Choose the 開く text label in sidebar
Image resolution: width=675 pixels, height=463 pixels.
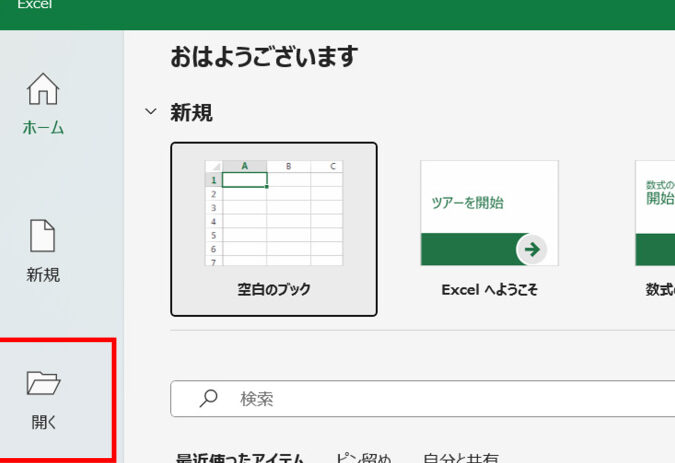[x=44, y=422]
